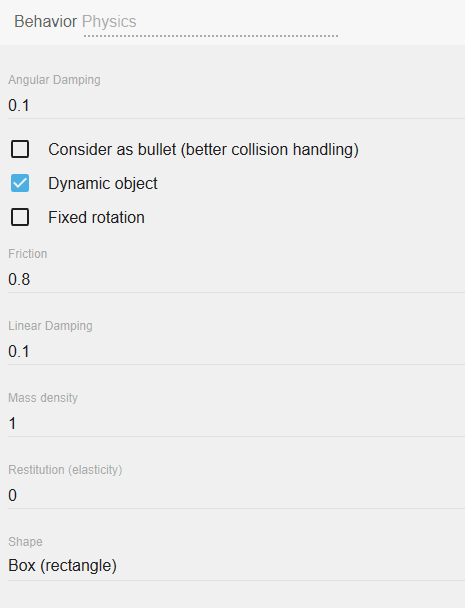Open the Shape dropdown showing Box (rectangle)
This screenshot has height=608, width=465.
click(236, 565)
